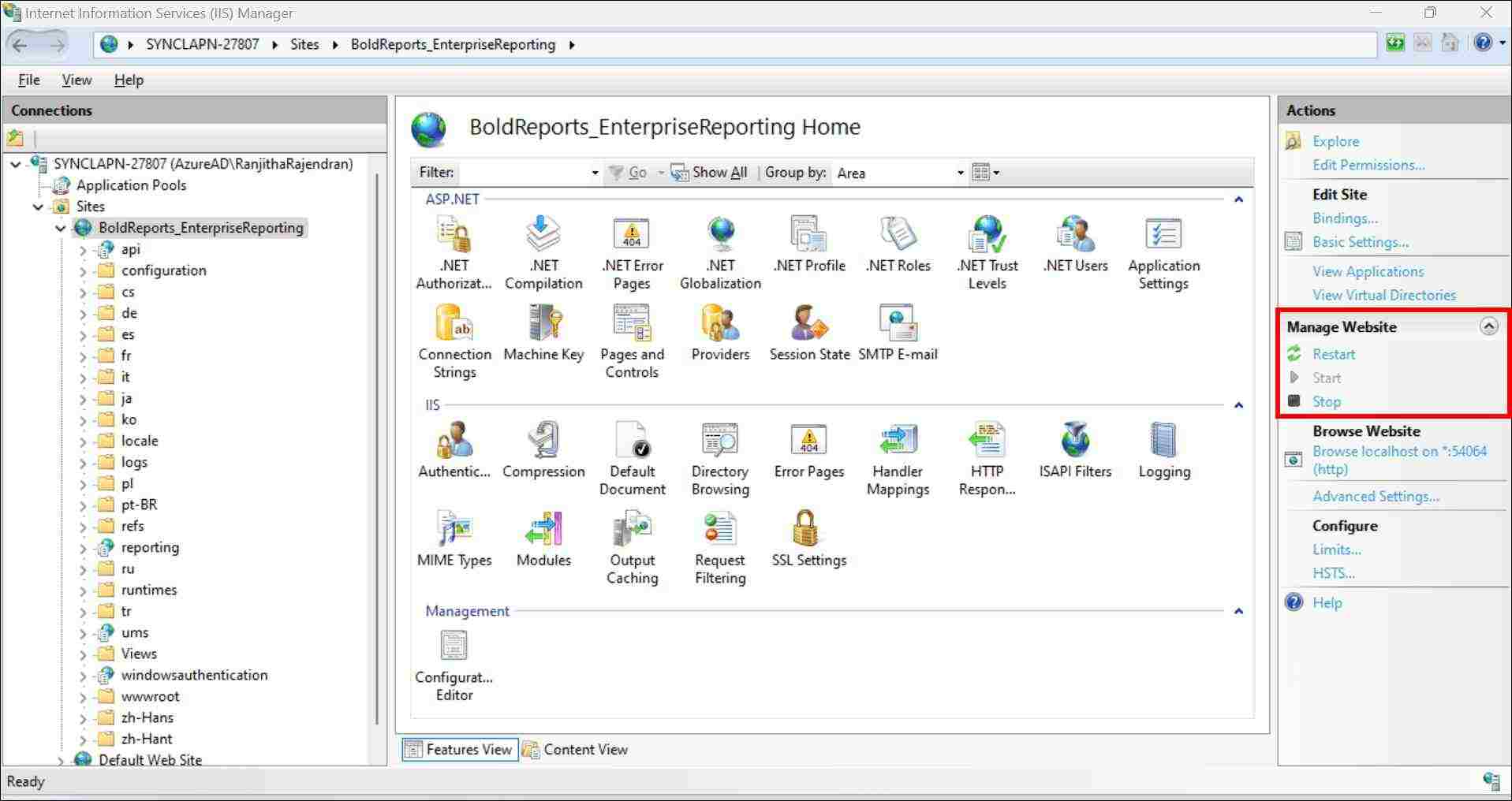The height and width of the screenshot is (801, 1512).
Task: Click Browse localhost on *:54064 link
Action: (x=1399, y=460)
